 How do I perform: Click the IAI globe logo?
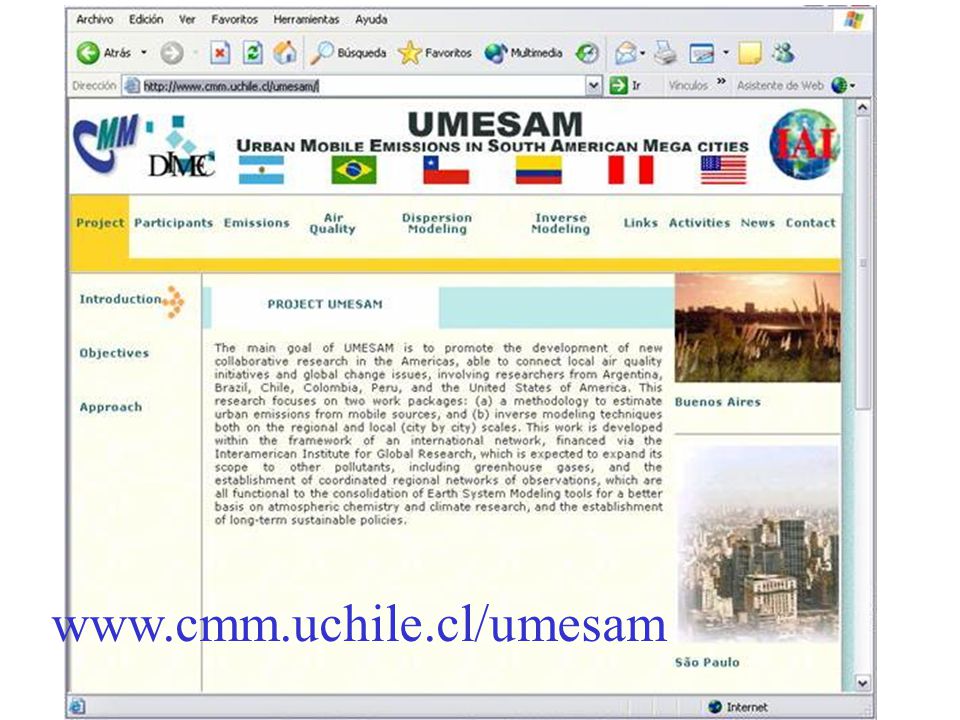point(804,144)
